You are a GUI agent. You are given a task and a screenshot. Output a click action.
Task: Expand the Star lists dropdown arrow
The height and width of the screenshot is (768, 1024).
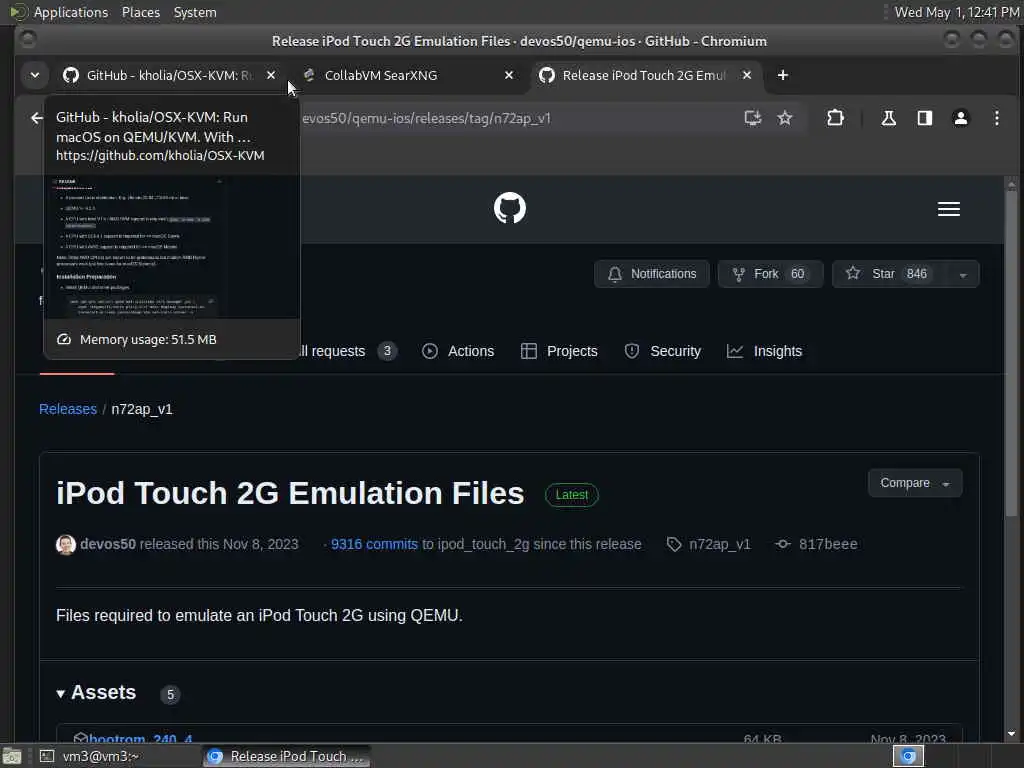(x=963, y=274)
